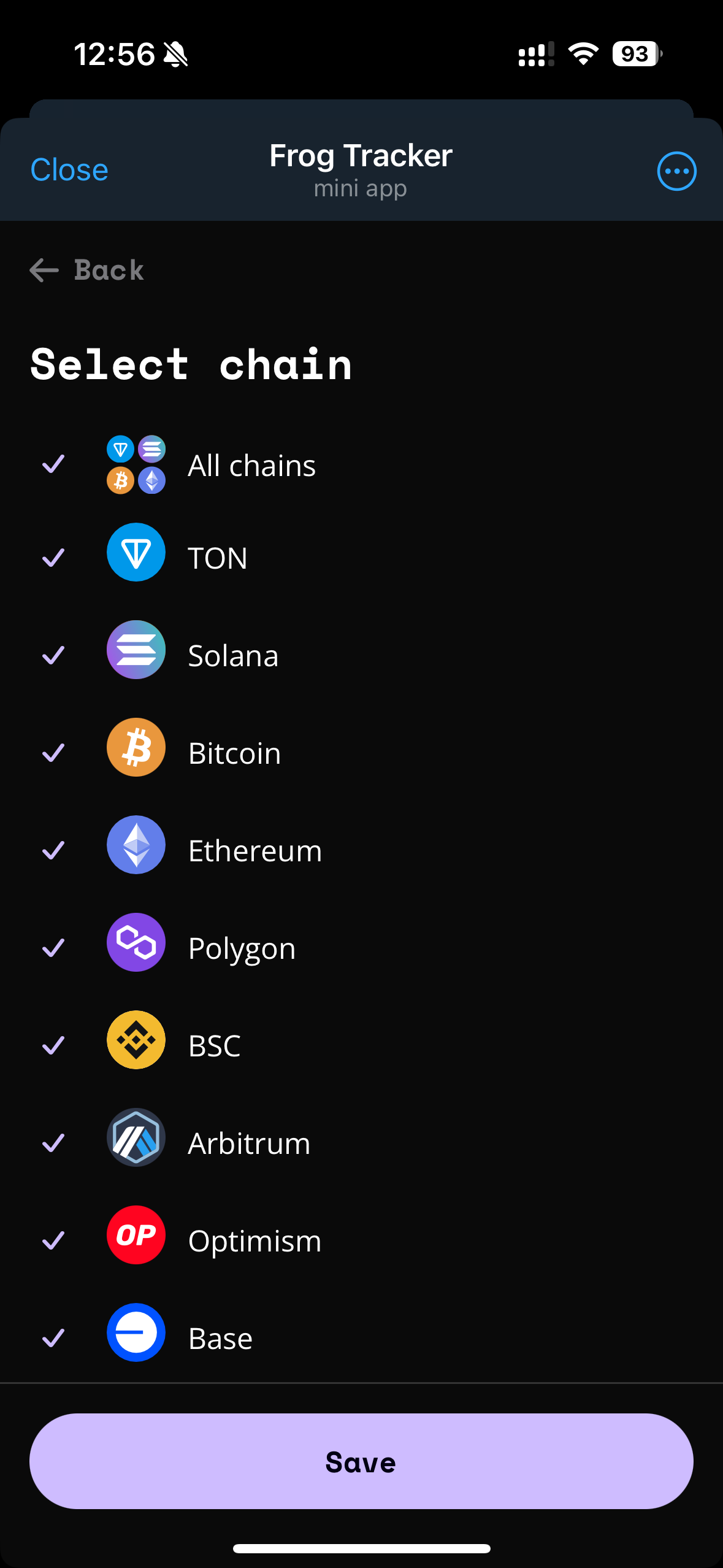Deselect the Base chain checkmark
The height and width of the screenshot is (1568, 723).
53,1338
